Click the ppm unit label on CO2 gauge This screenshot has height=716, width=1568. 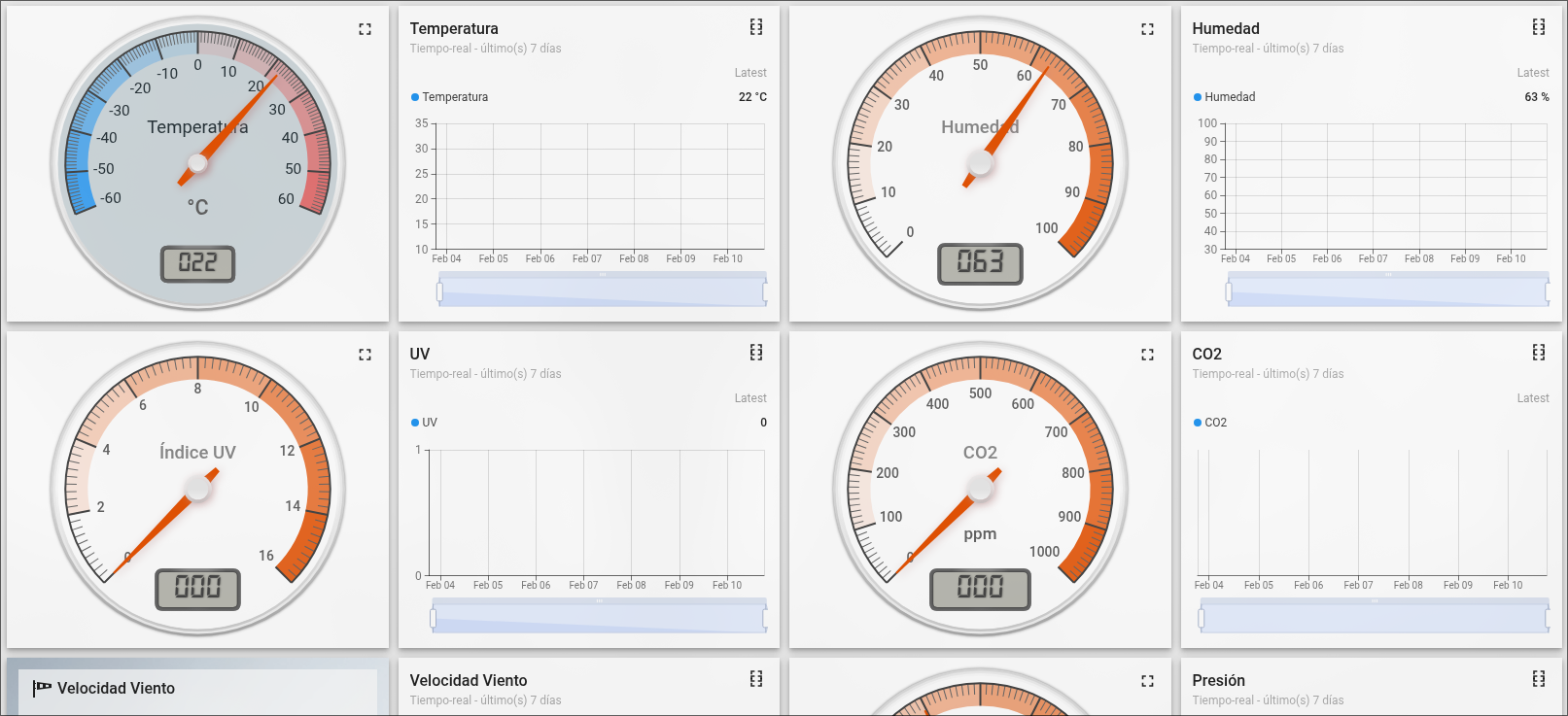pos(980,534)
